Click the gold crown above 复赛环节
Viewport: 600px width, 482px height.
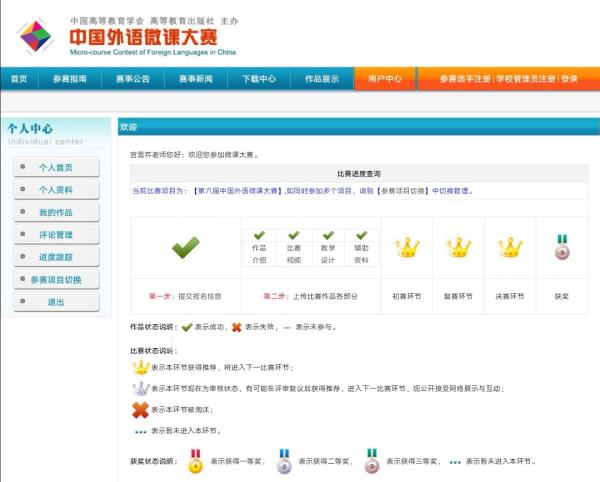[458, 247]
